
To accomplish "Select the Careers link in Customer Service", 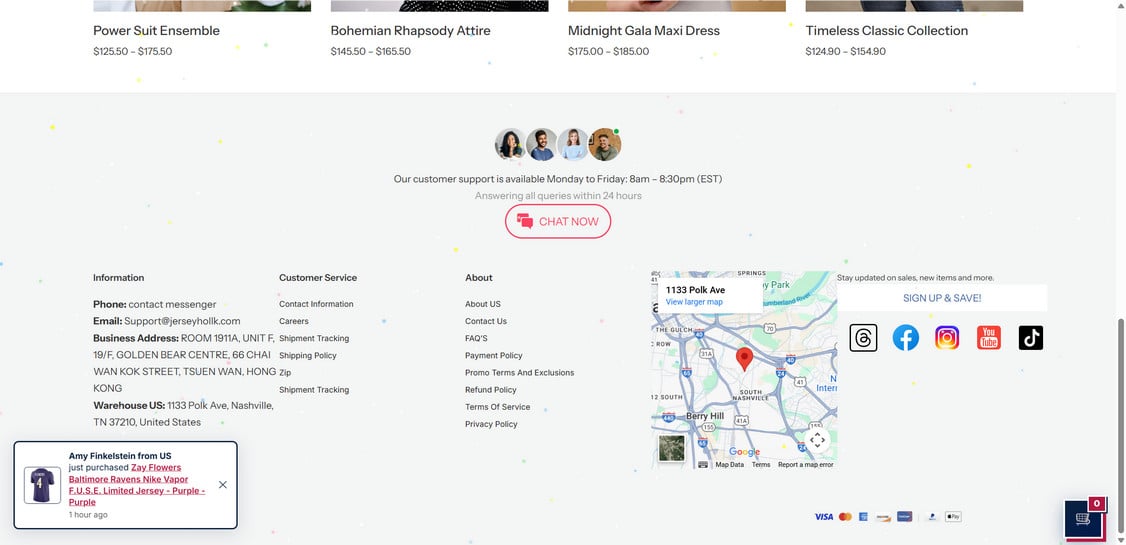I will [294, 321].
